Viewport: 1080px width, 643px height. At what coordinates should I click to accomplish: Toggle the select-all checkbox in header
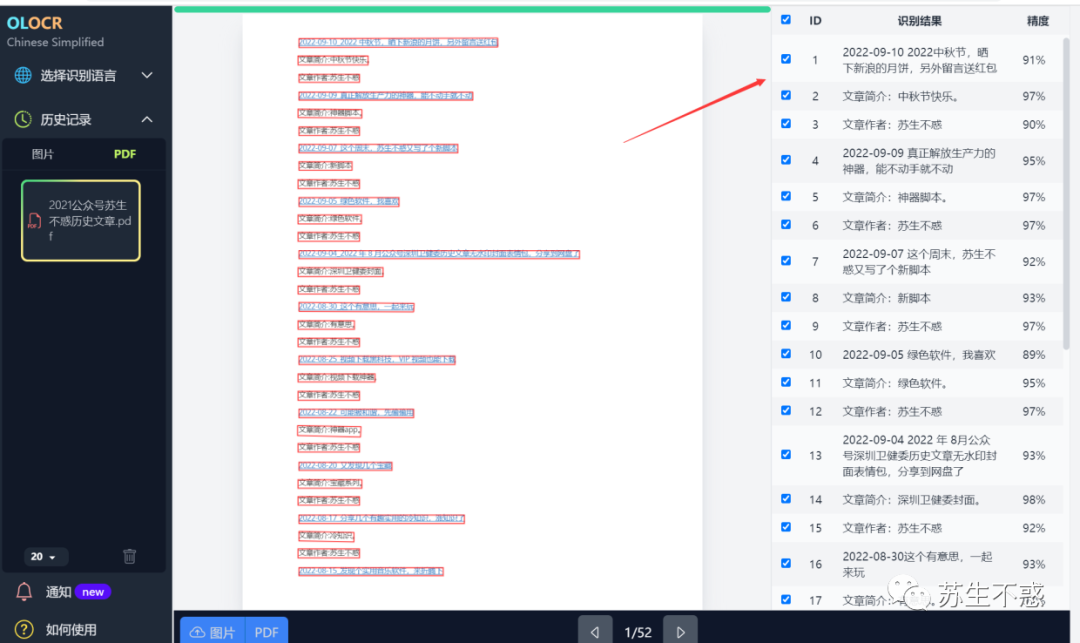pyautogui.click(x=786, y=20)
